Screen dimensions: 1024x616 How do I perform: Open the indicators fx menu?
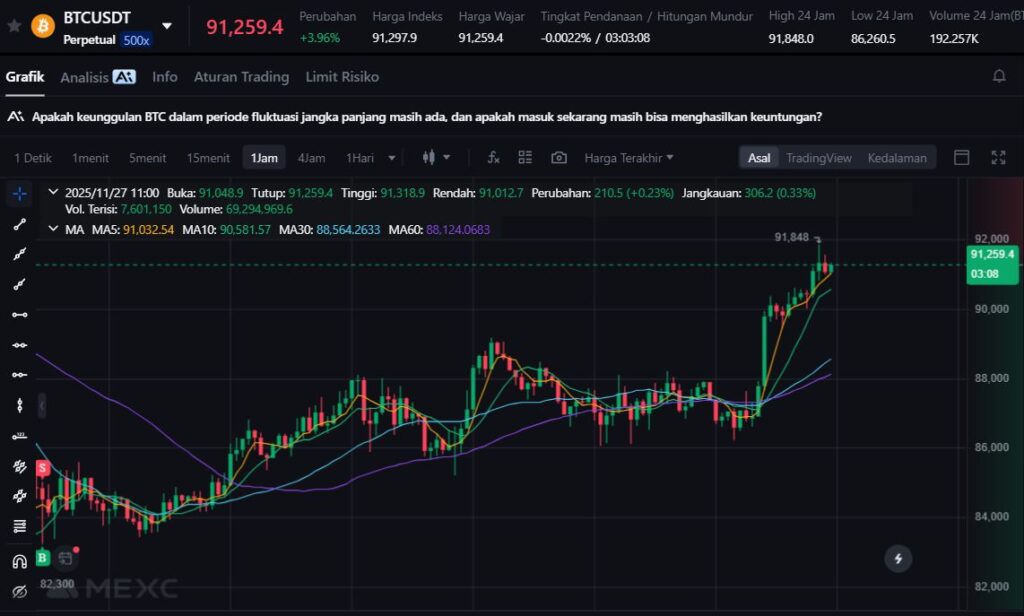pyautogui.click(x=493, y=158)
